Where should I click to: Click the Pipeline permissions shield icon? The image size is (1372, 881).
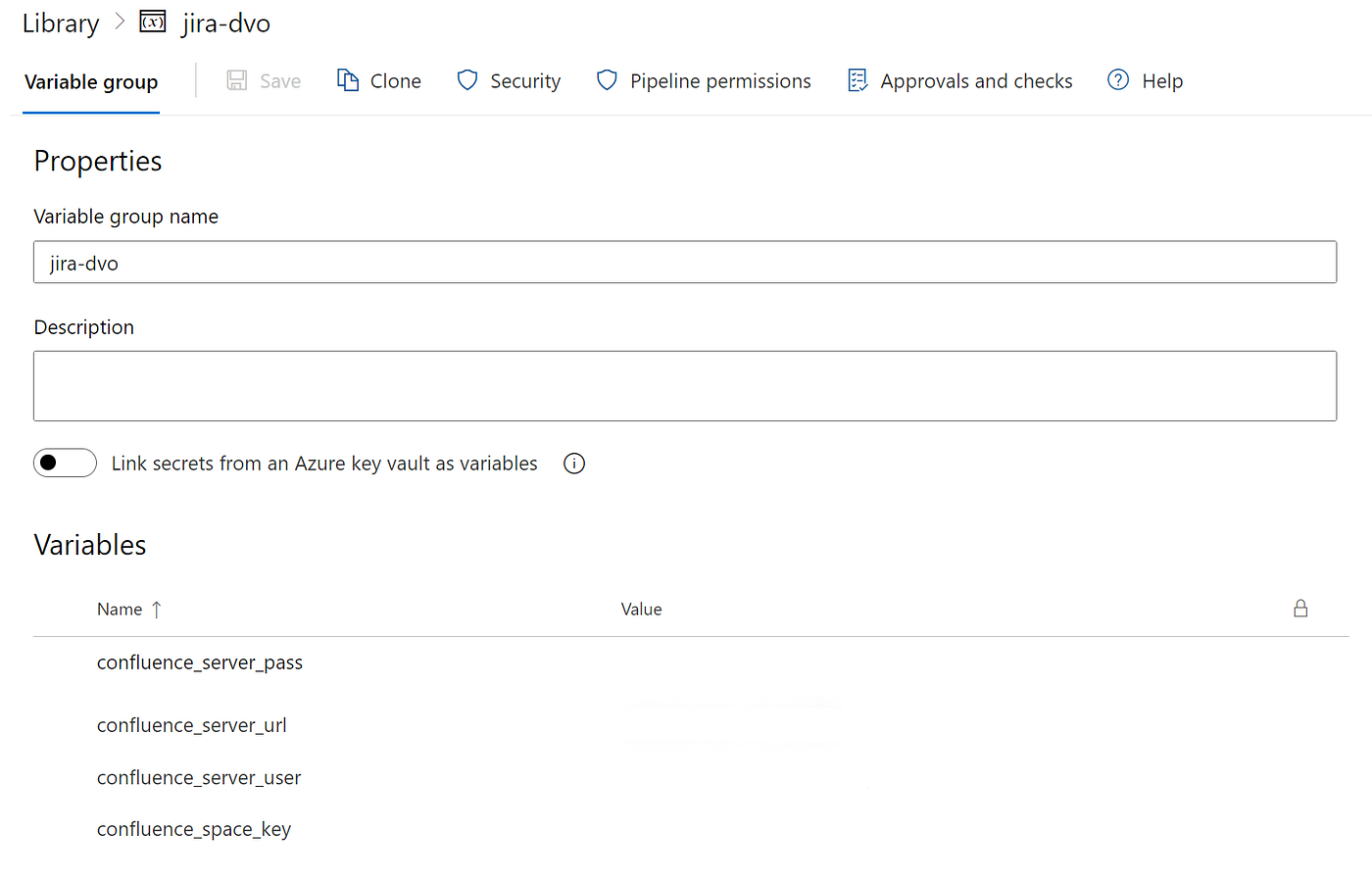click(x=608, y=80)
